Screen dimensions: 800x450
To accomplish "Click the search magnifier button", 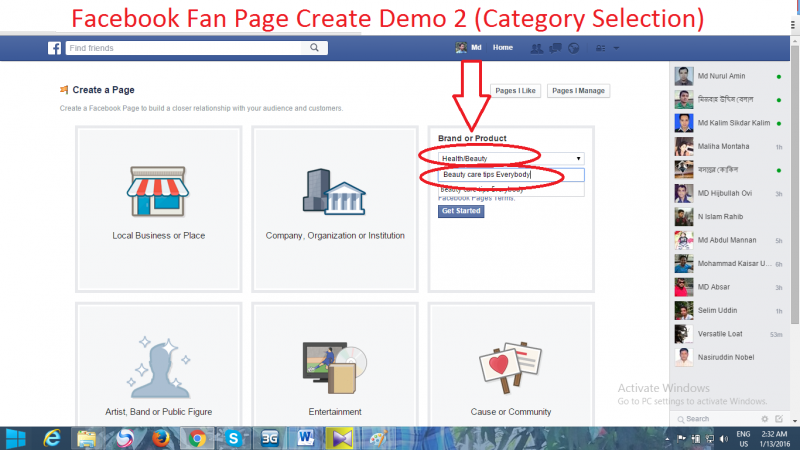I will coord(314,47).
